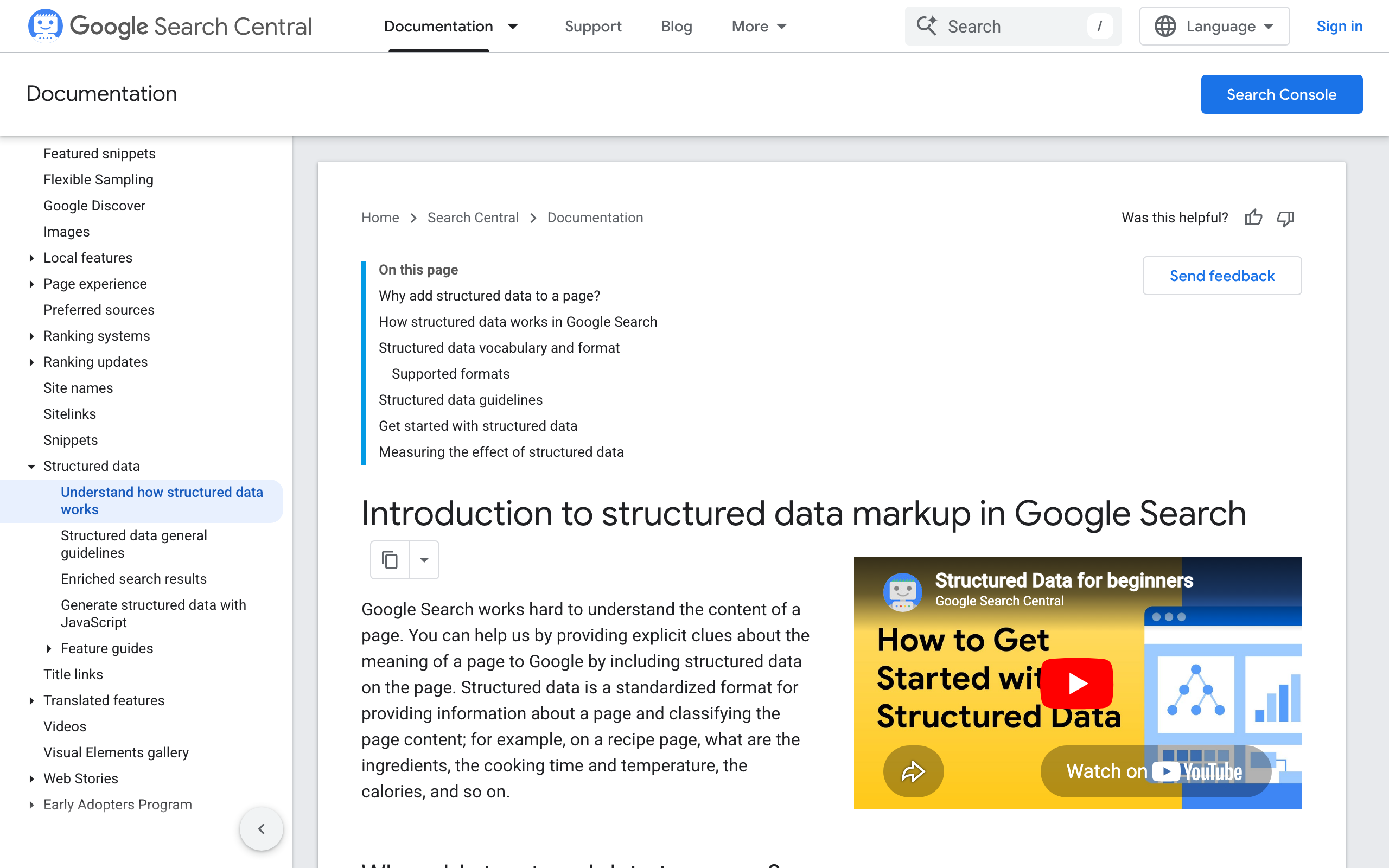The height and width of the screenshot is (868, 1389).
Task: Click the globe Language icon
Action: pos(1165,26)
